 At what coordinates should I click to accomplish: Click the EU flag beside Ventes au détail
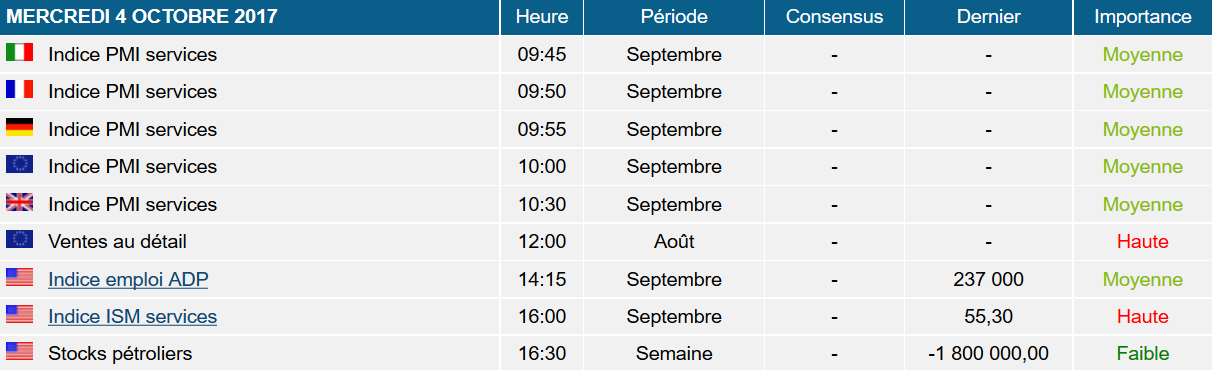20,239
